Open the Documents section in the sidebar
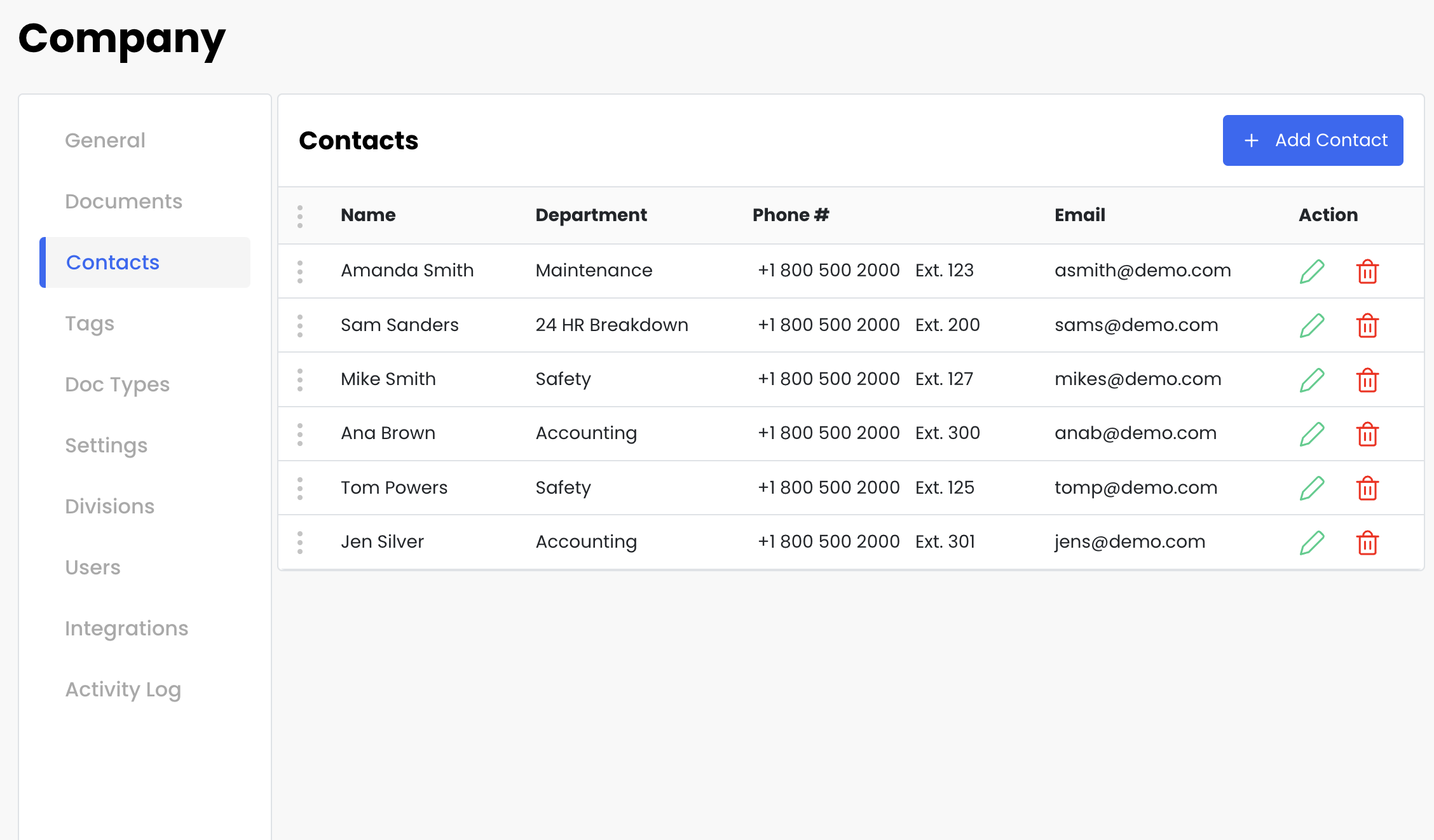The width and height of the screenshot is (1434, 840). pyautogui.click(x=124, y=201)
